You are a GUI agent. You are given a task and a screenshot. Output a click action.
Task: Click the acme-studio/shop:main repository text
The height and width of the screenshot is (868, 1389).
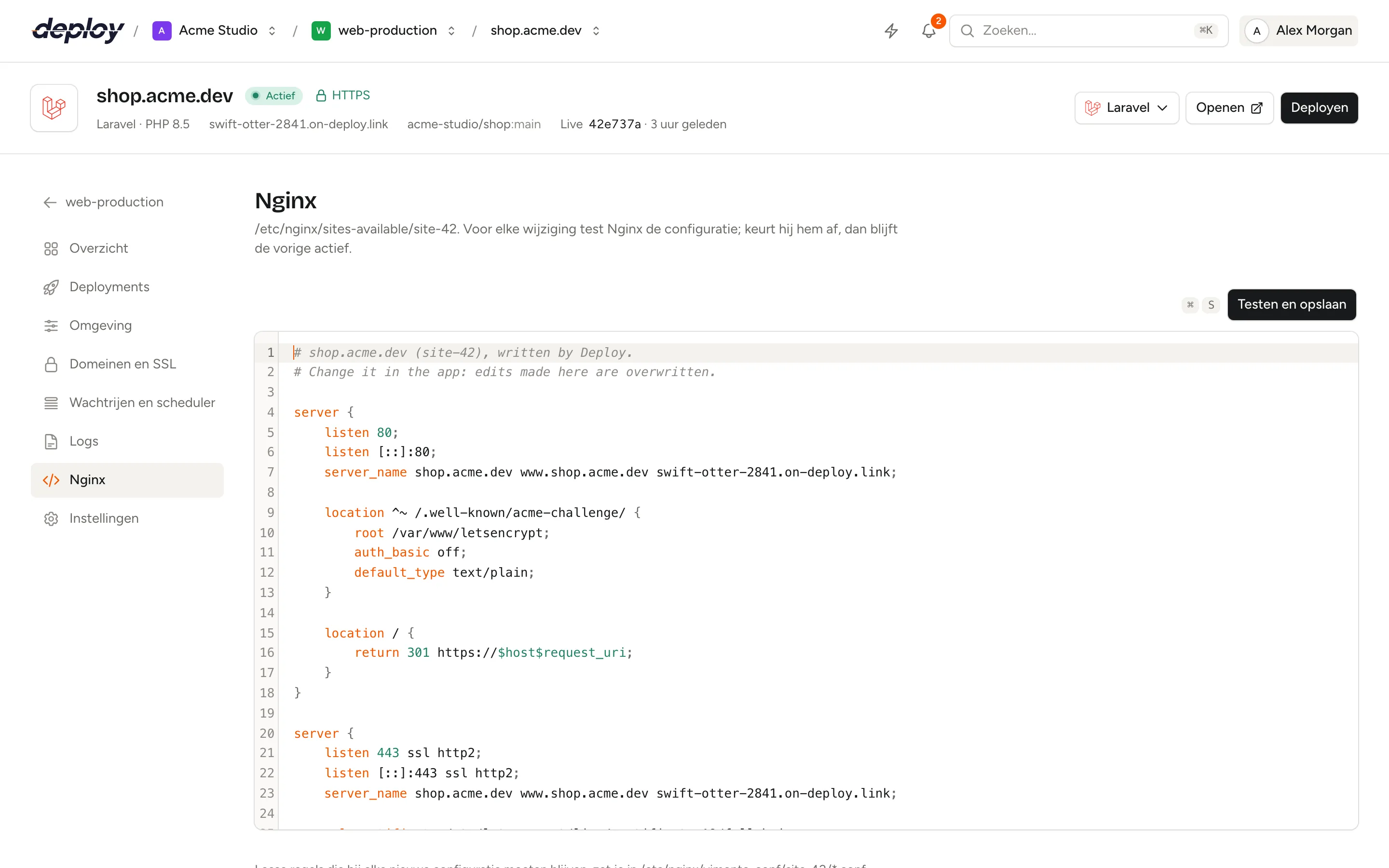pyautogui.click(x=474, y=124)
